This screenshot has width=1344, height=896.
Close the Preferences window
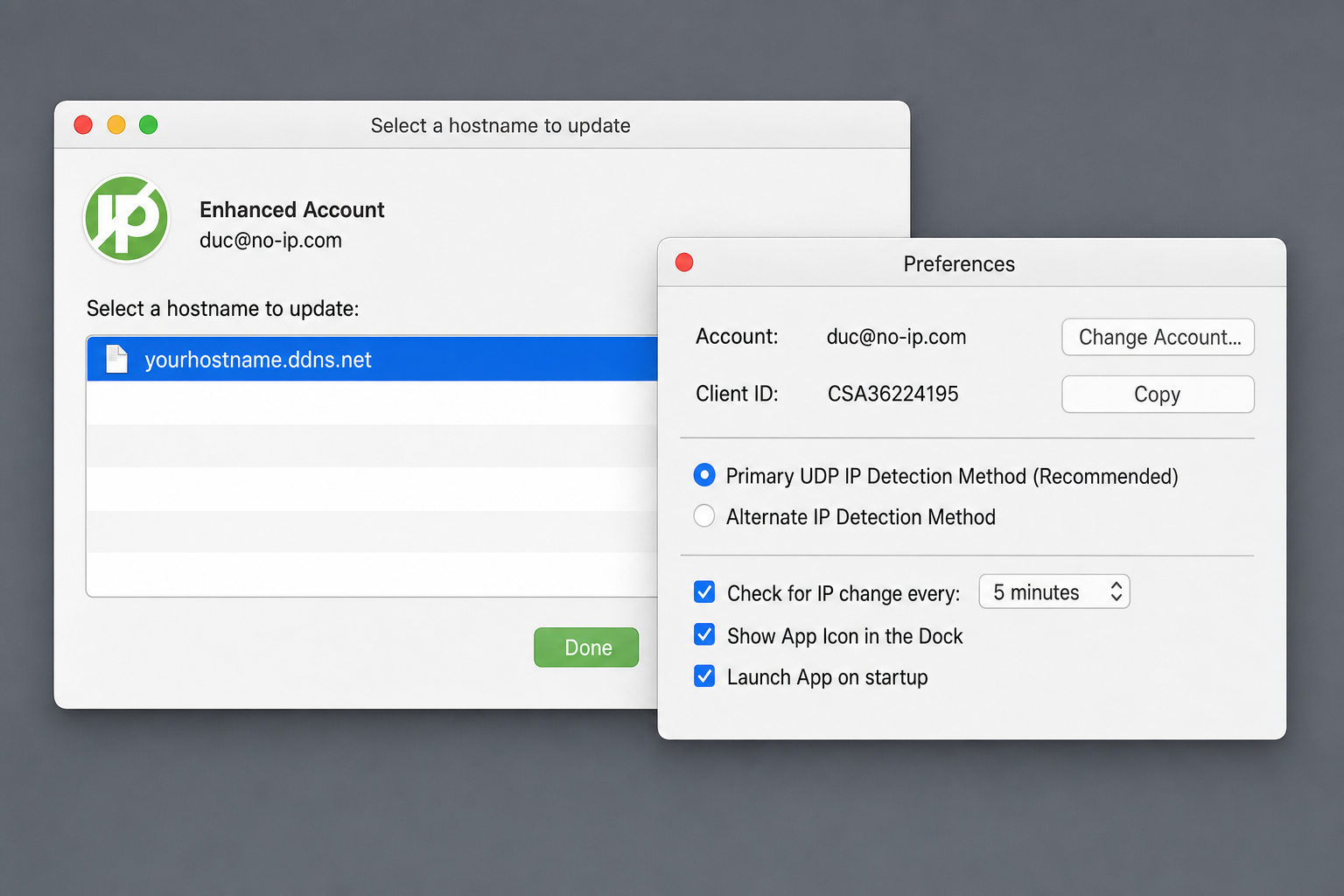coord(684,262)
